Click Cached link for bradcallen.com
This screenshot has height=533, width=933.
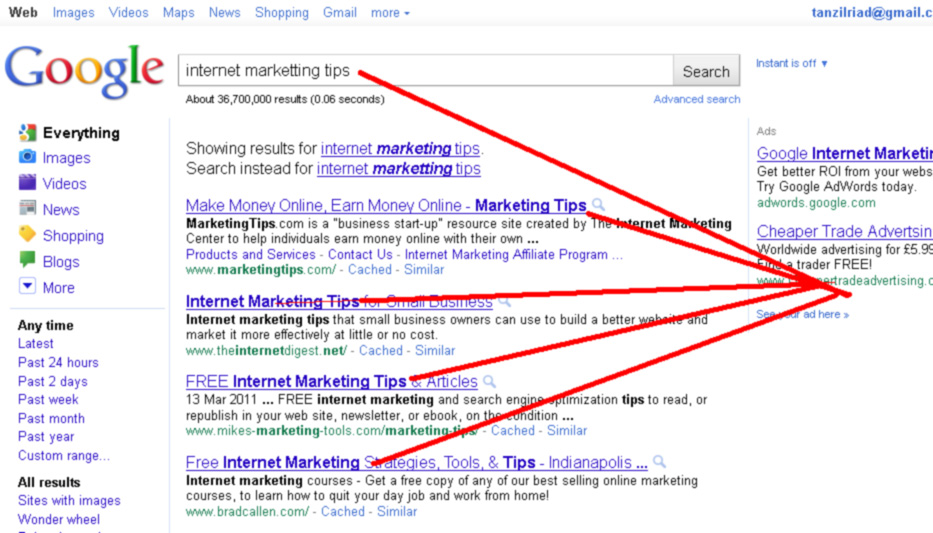(x=343, y=511)
